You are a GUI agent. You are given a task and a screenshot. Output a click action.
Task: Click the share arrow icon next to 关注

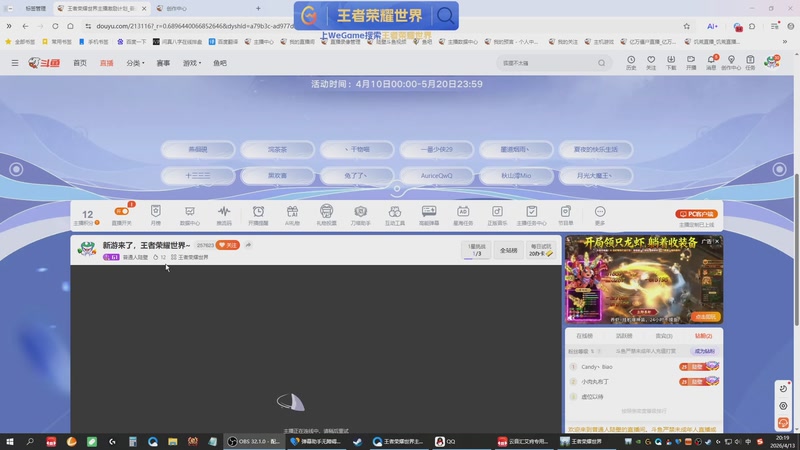pos(248,245)
